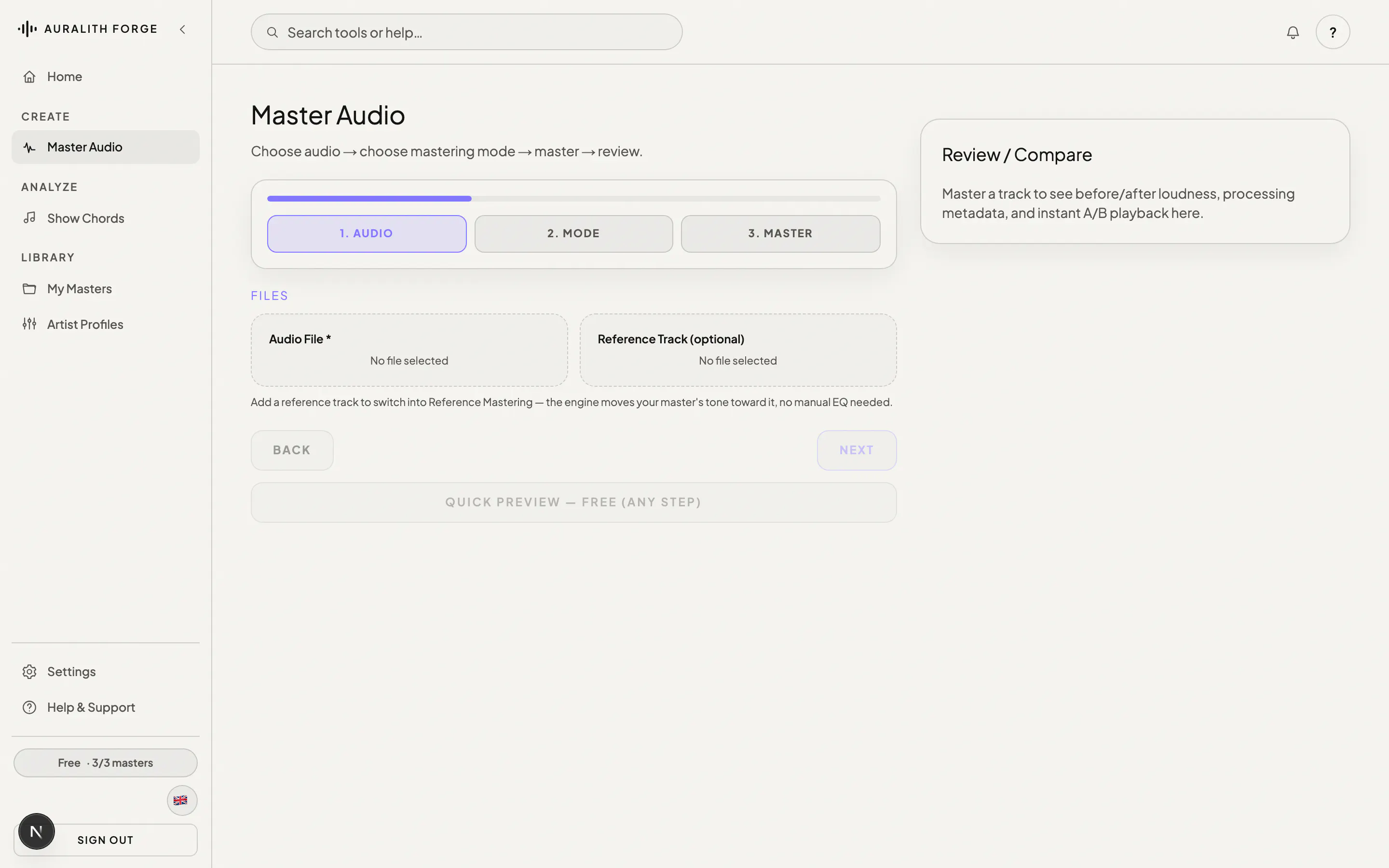The image size is (1389, 868).
Task: Switch language via the UK flag button
Action: (x=182, y=800)
